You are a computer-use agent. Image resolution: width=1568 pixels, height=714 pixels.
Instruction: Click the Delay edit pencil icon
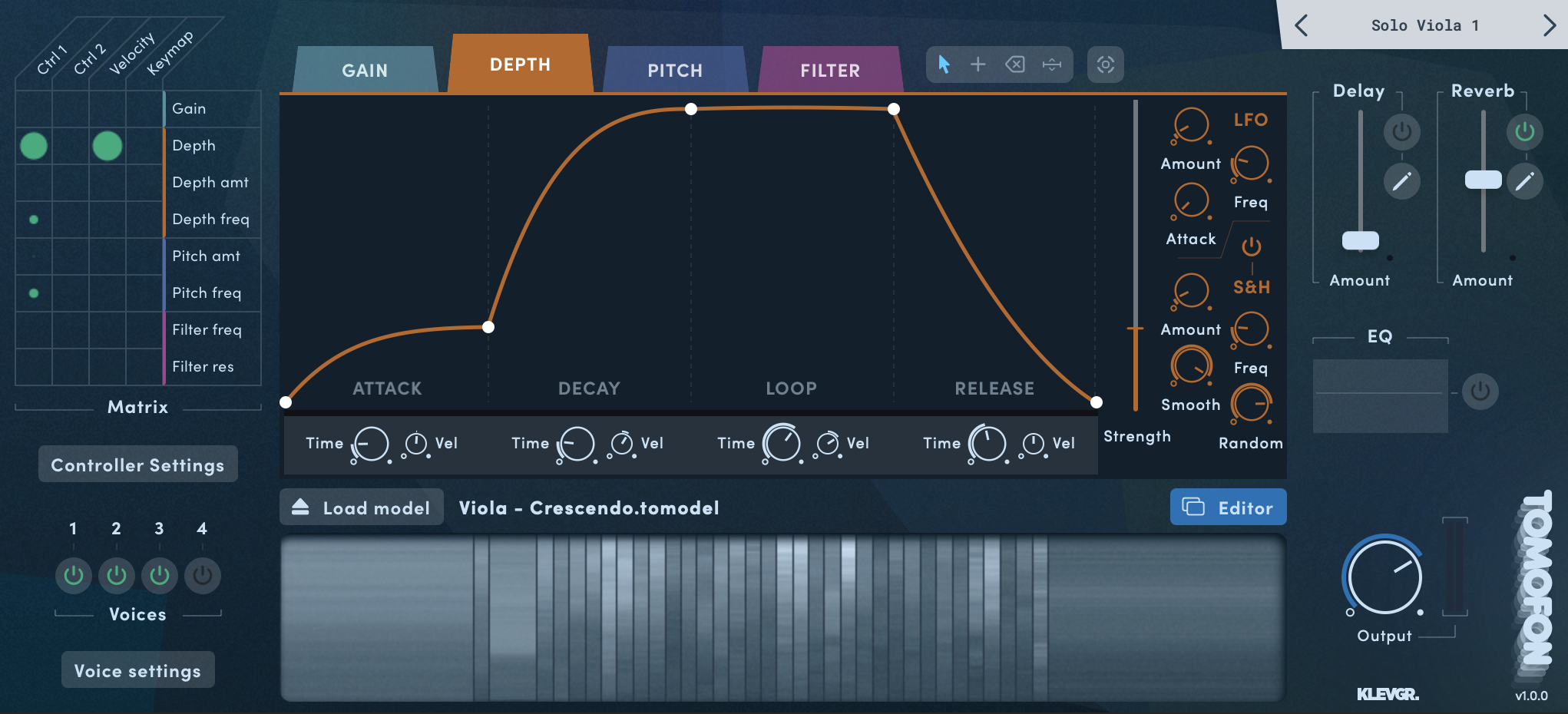pos(1401,181)
